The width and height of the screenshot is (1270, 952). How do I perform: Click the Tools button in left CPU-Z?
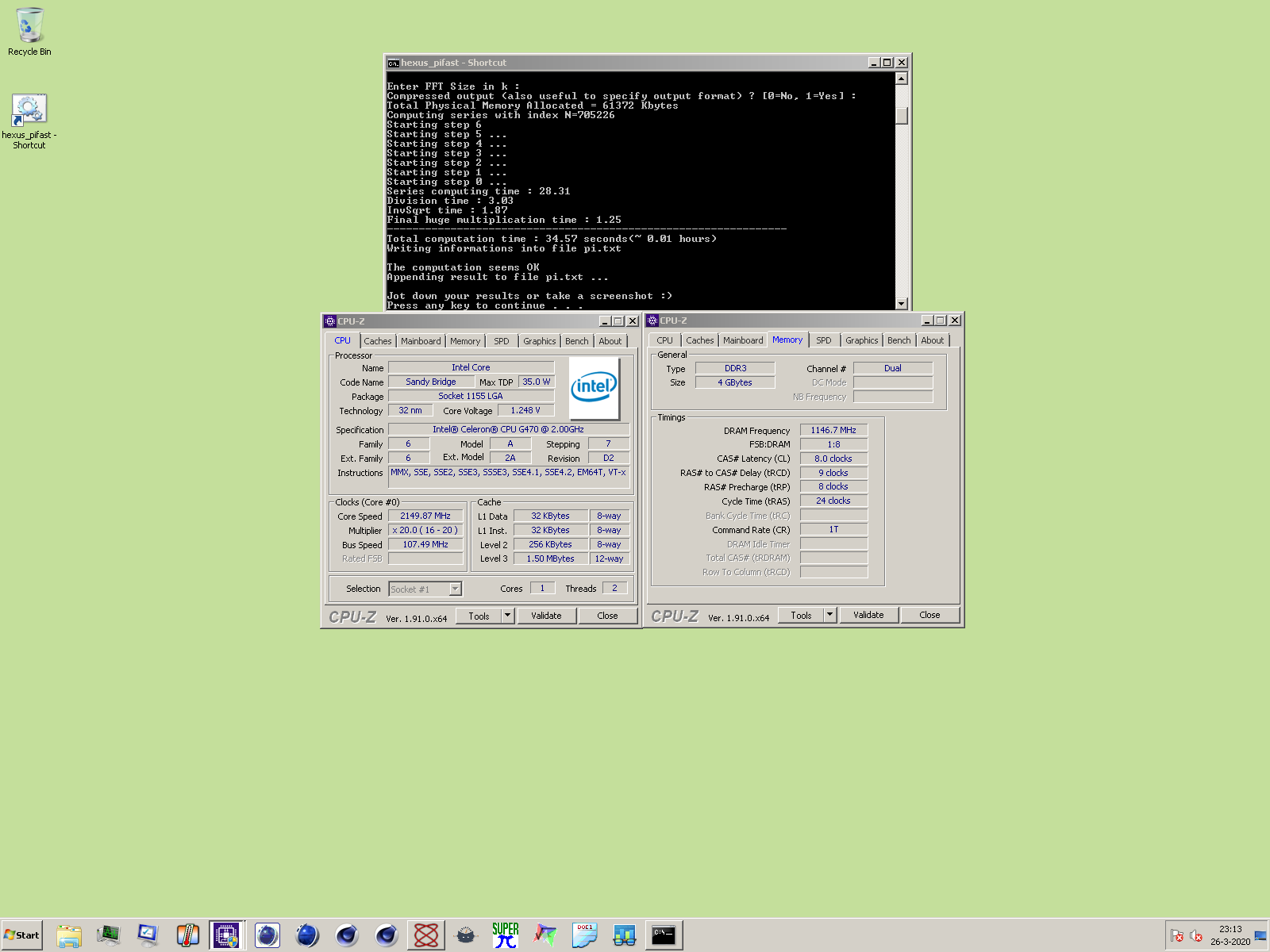click(479, 616)
